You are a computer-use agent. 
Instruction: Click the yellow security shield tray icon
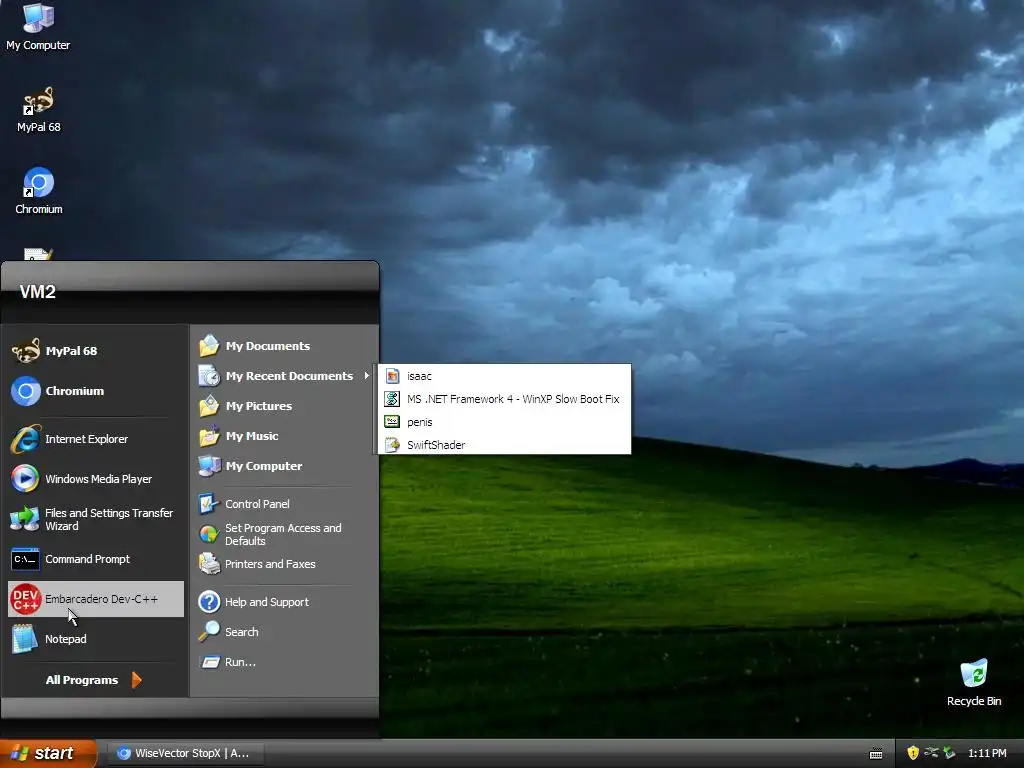coord(913,753)
